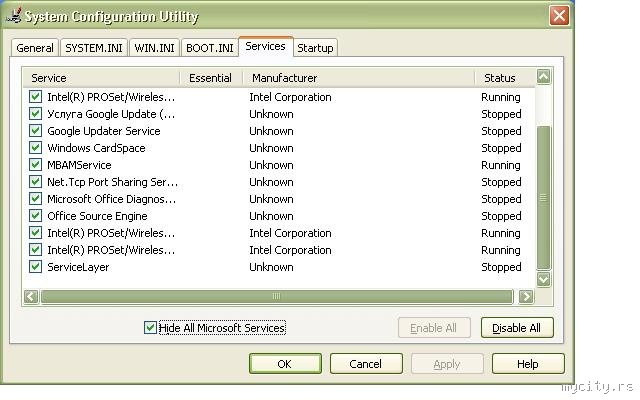Disable the Office Source Engine checkbox

(x=36, y=216)
